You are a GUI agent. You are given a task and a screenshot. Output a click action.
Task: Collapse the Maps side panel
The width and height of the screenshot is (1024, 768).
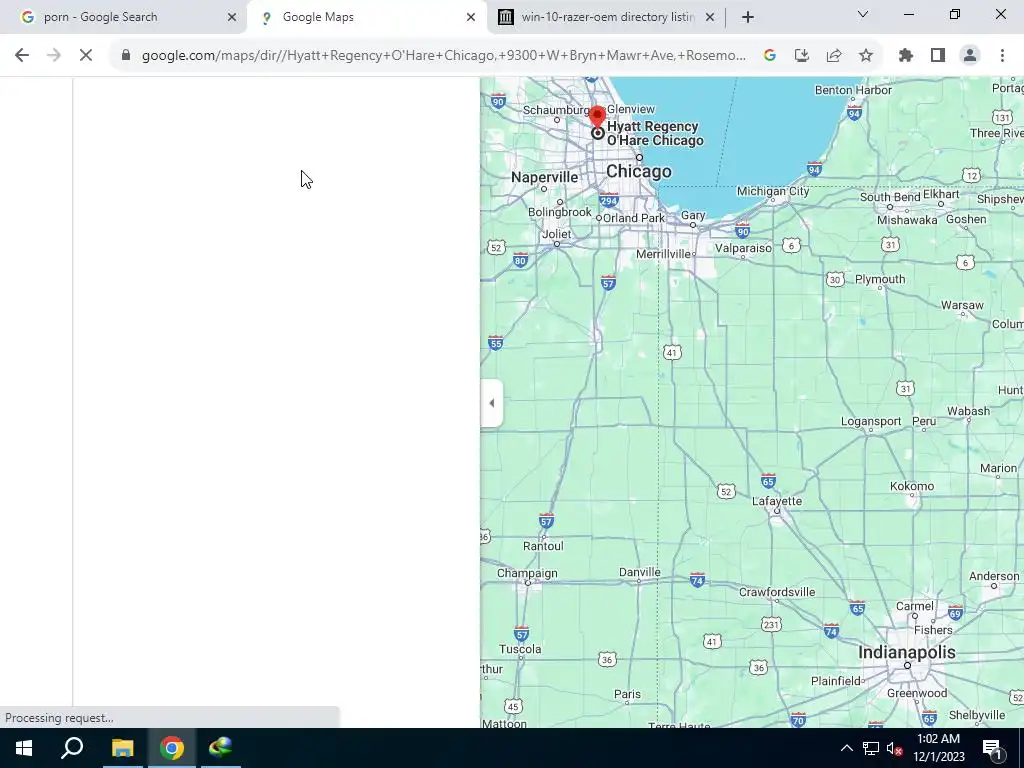(x=492, y=403)
